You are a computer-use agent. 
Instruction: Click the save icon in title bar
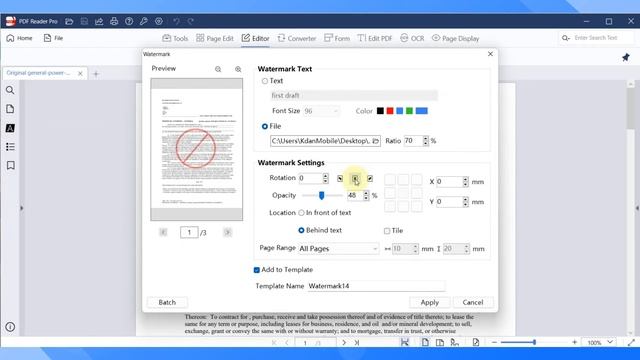click(x=84, y=21)
